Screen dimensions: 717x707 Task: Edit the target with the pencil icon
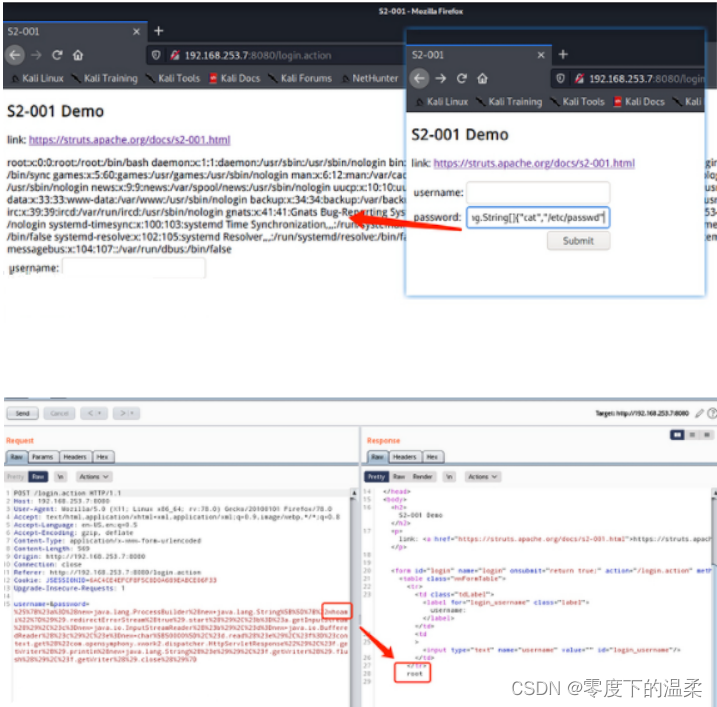[699, 413]
